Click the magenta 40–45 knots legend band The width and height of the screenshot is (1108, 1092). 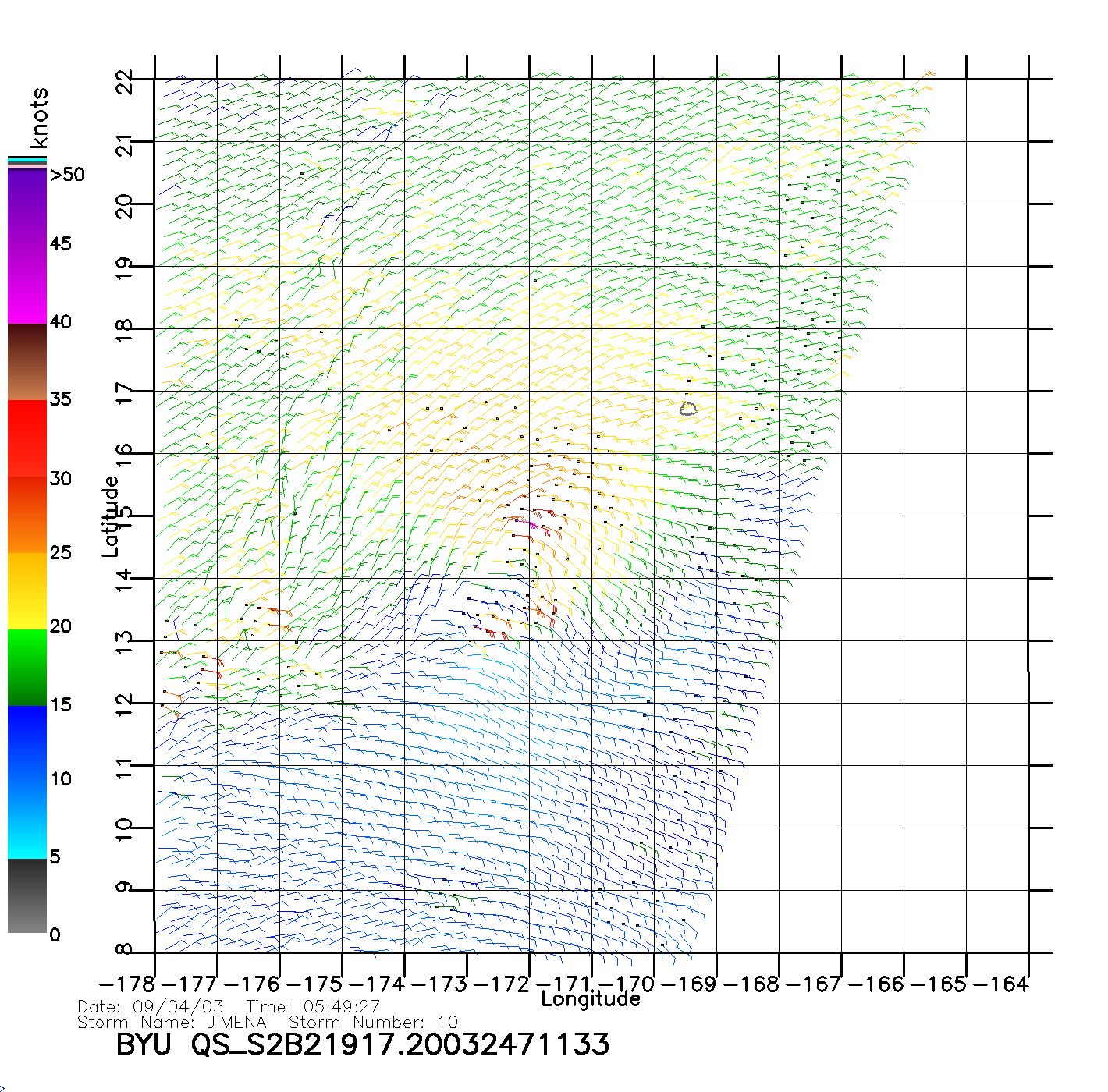27,285
